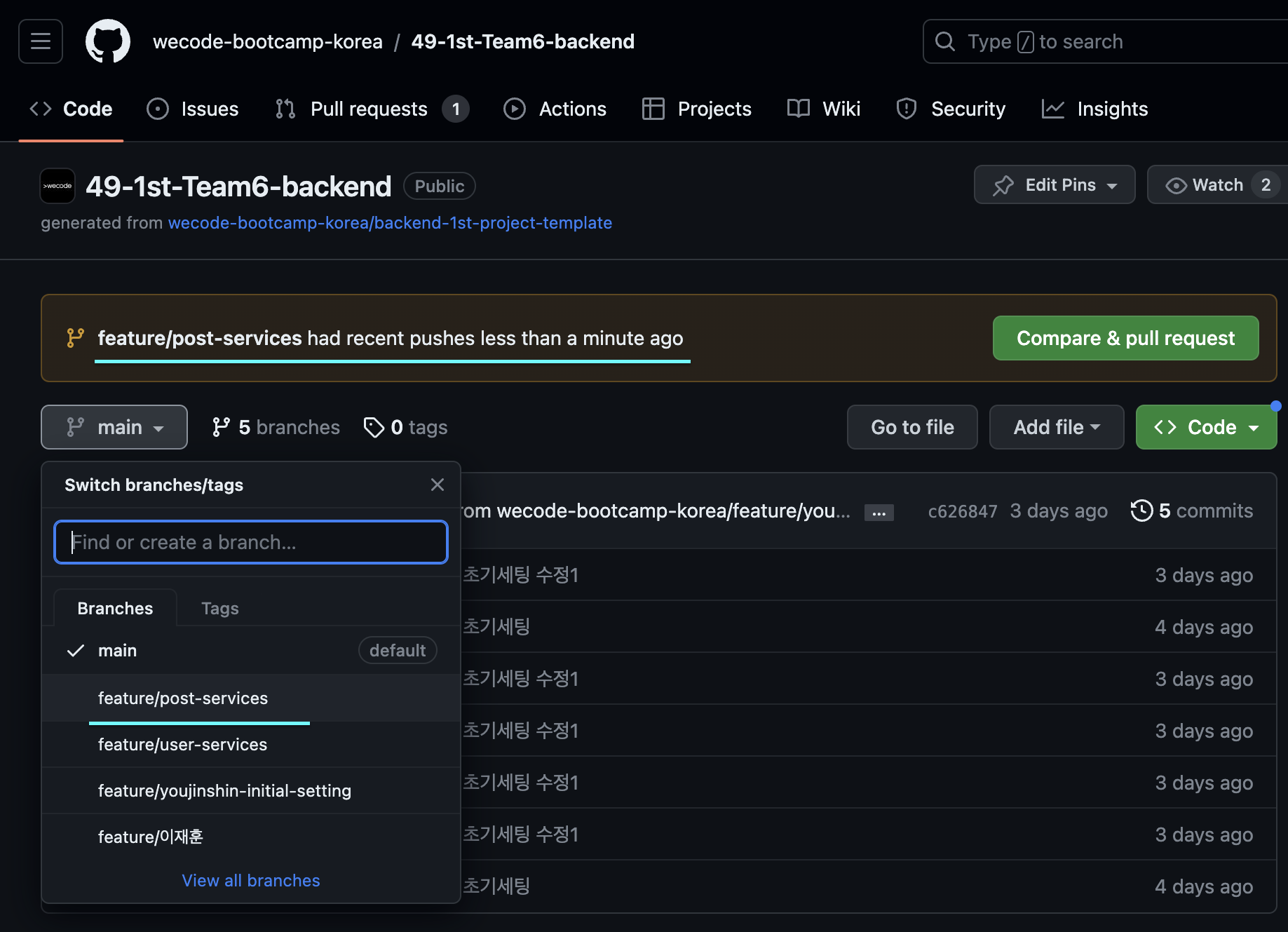Select the Code tab
Screen dimensions: 1288x932
click(x=71, y=109)
